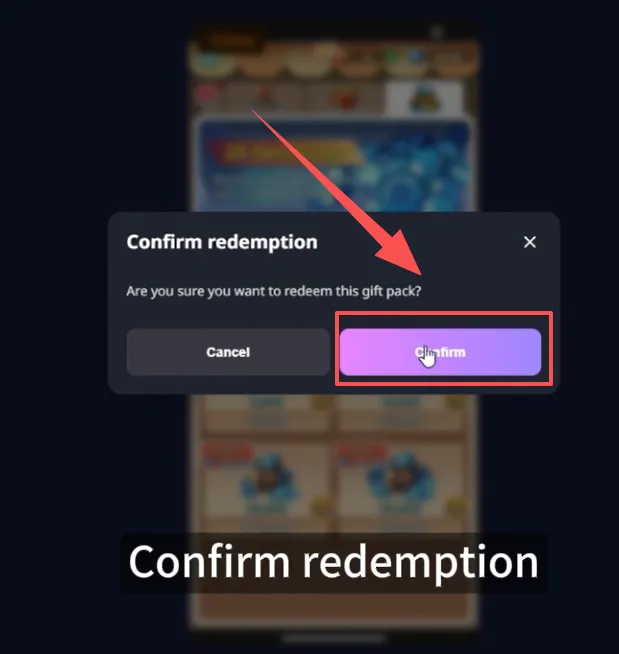
Task: Select the highlighted white tab with blue character
Action: click(x=424, y=98)
